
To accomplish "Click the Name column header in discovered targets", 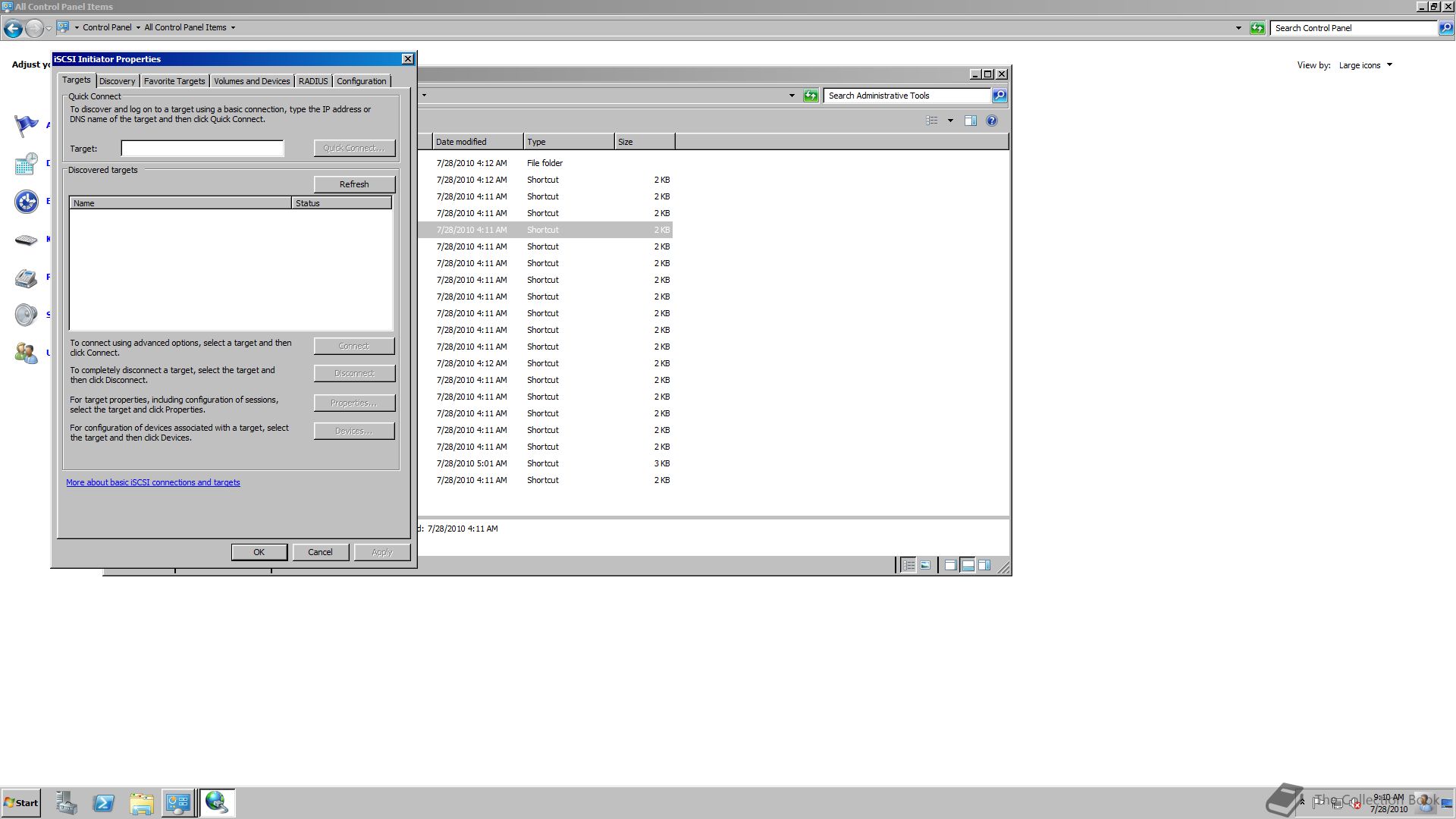I will click(180, 203).
